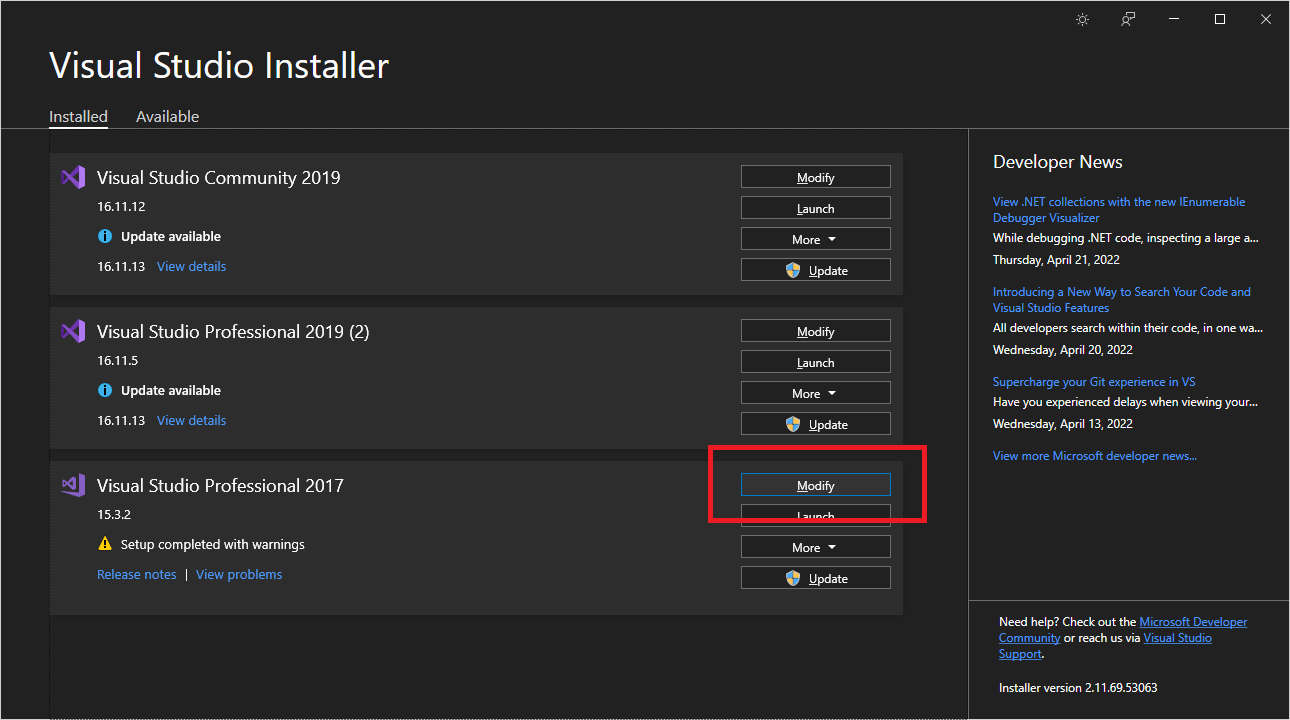This screenshot has width=1290, height=720.
Task: Open the View problems link
Action: point(239,574)
